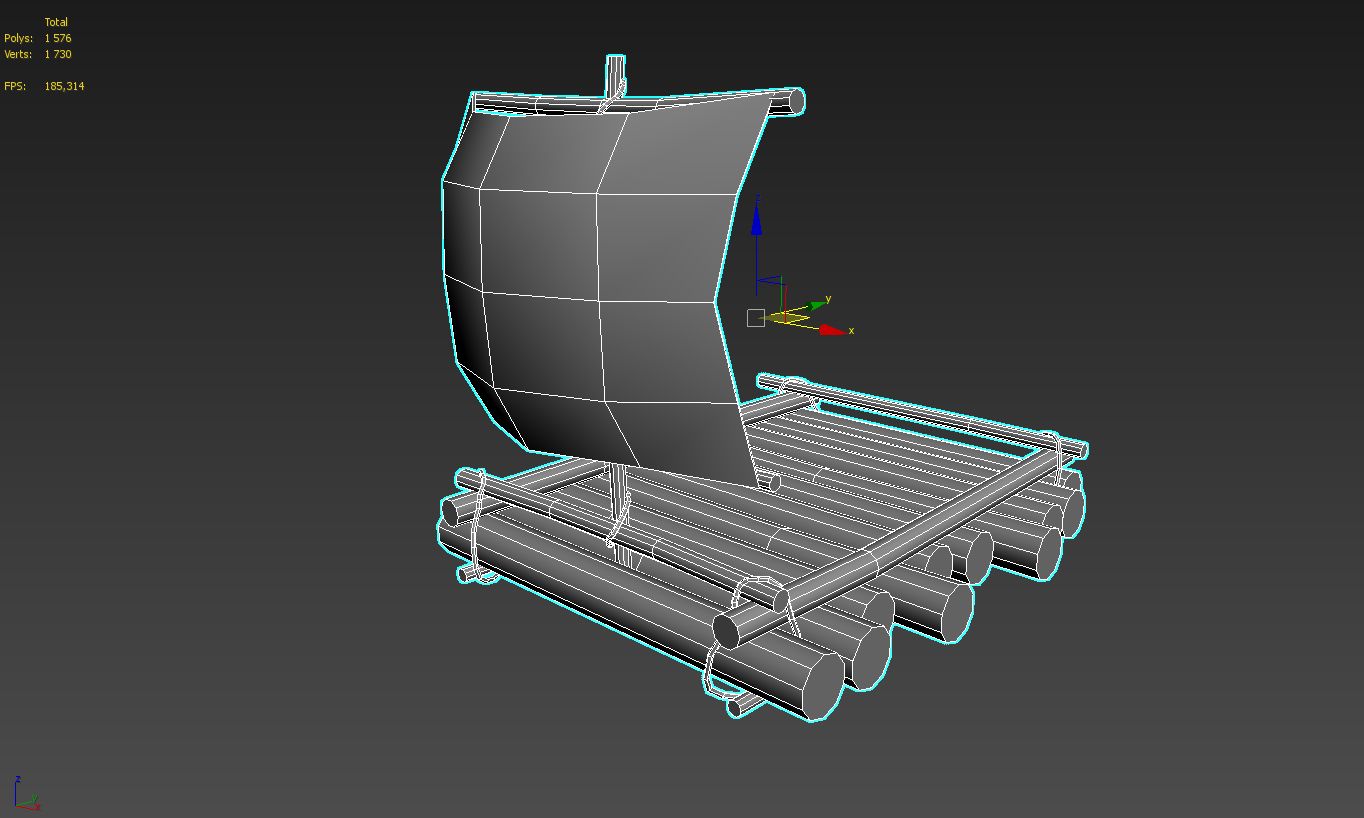This screenshot has width=1364, height=818.
Task: Click the Z label on the bottom-left axis tripod
Action: click(x=18, y=779)
